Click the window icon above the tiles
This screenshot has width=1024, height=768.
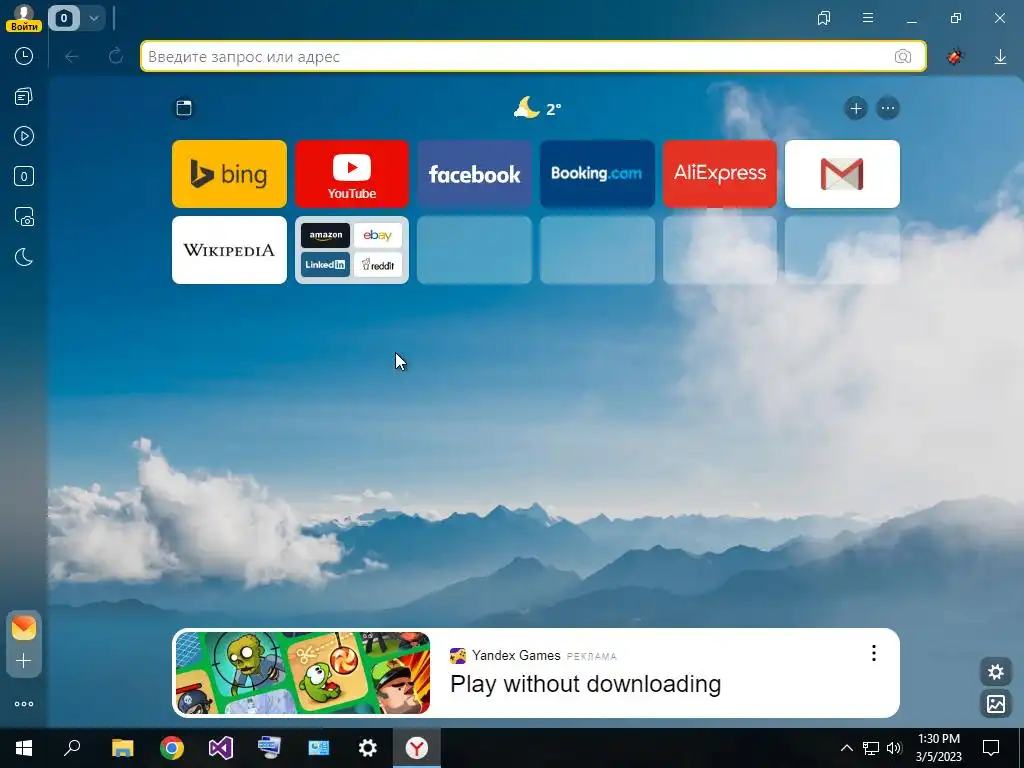(184, 108)
